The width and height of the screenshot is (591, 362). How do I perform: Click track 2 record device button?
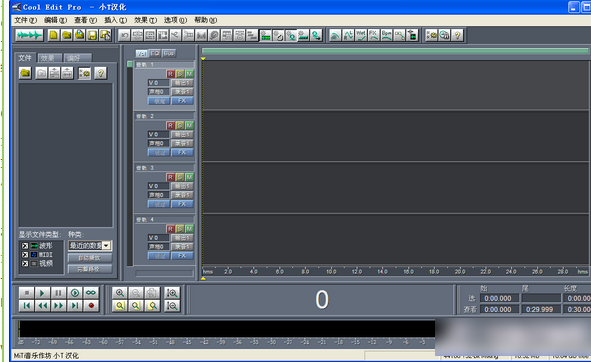[x=182, y=143]
